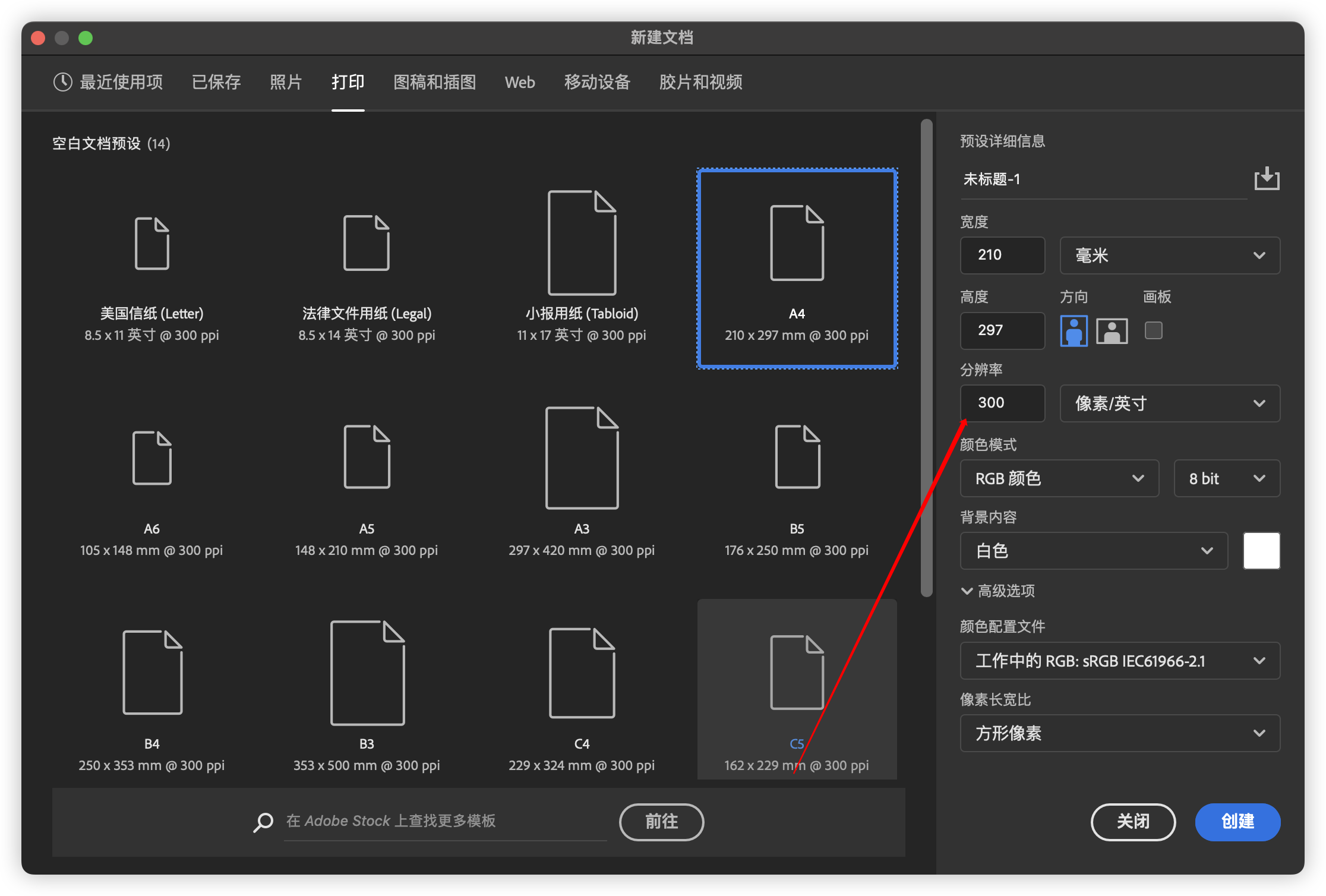Switch to the 已保存 tab
The width and height of the screenshot is (1326, 896).
tap(216, 82)
